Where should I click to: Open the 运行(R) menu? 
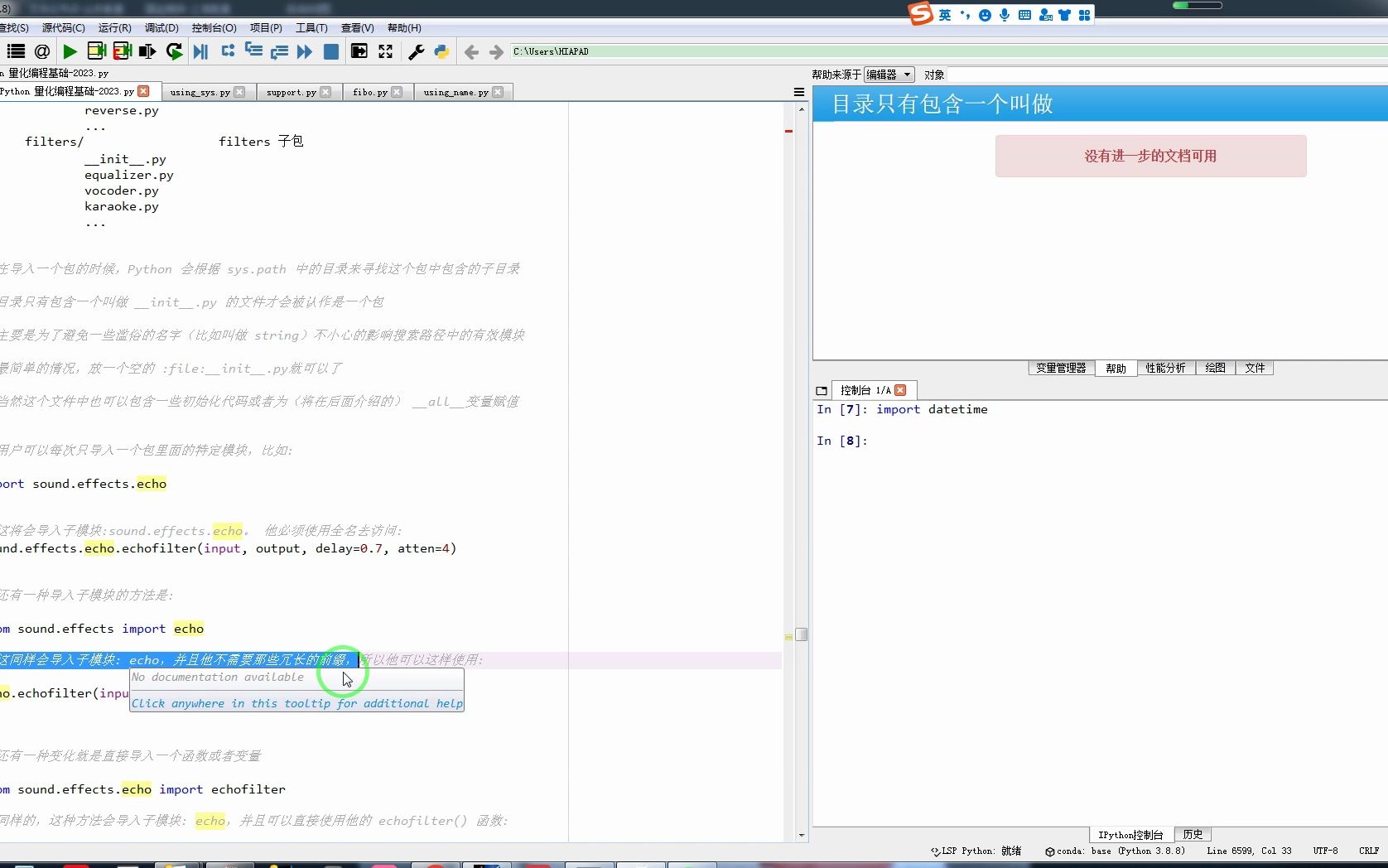pyautogui.click(x=114, y=27)
